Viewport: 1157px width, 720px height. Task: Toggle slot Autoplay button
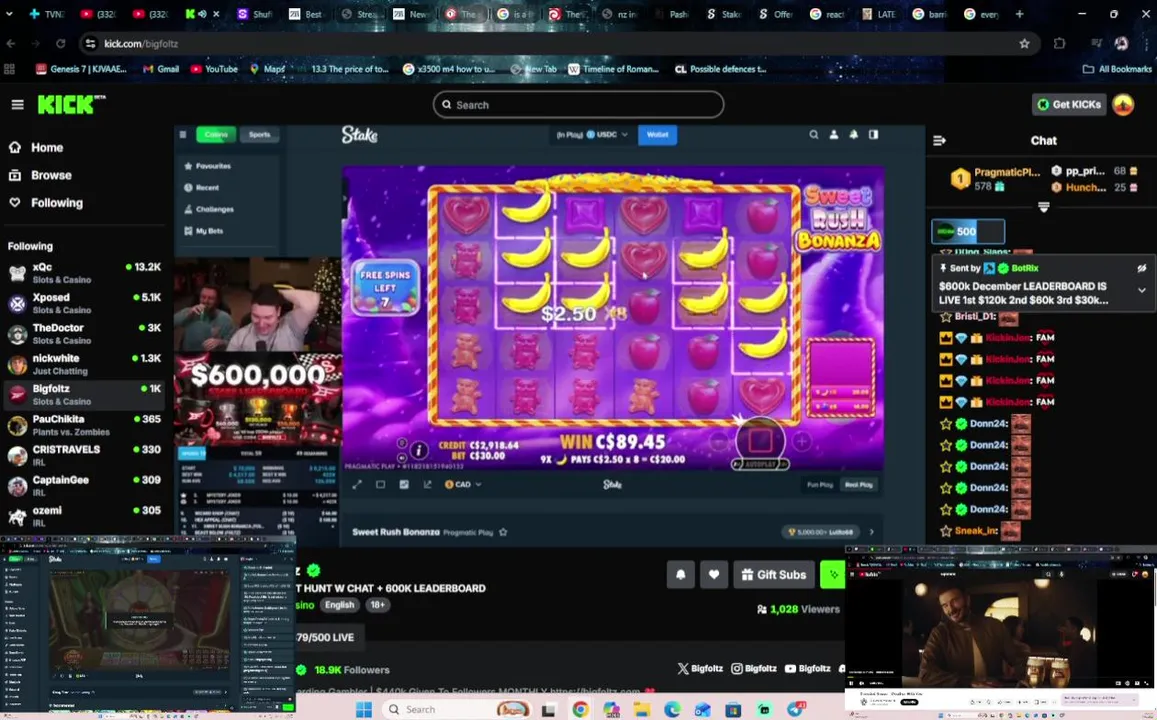point(760,464)
